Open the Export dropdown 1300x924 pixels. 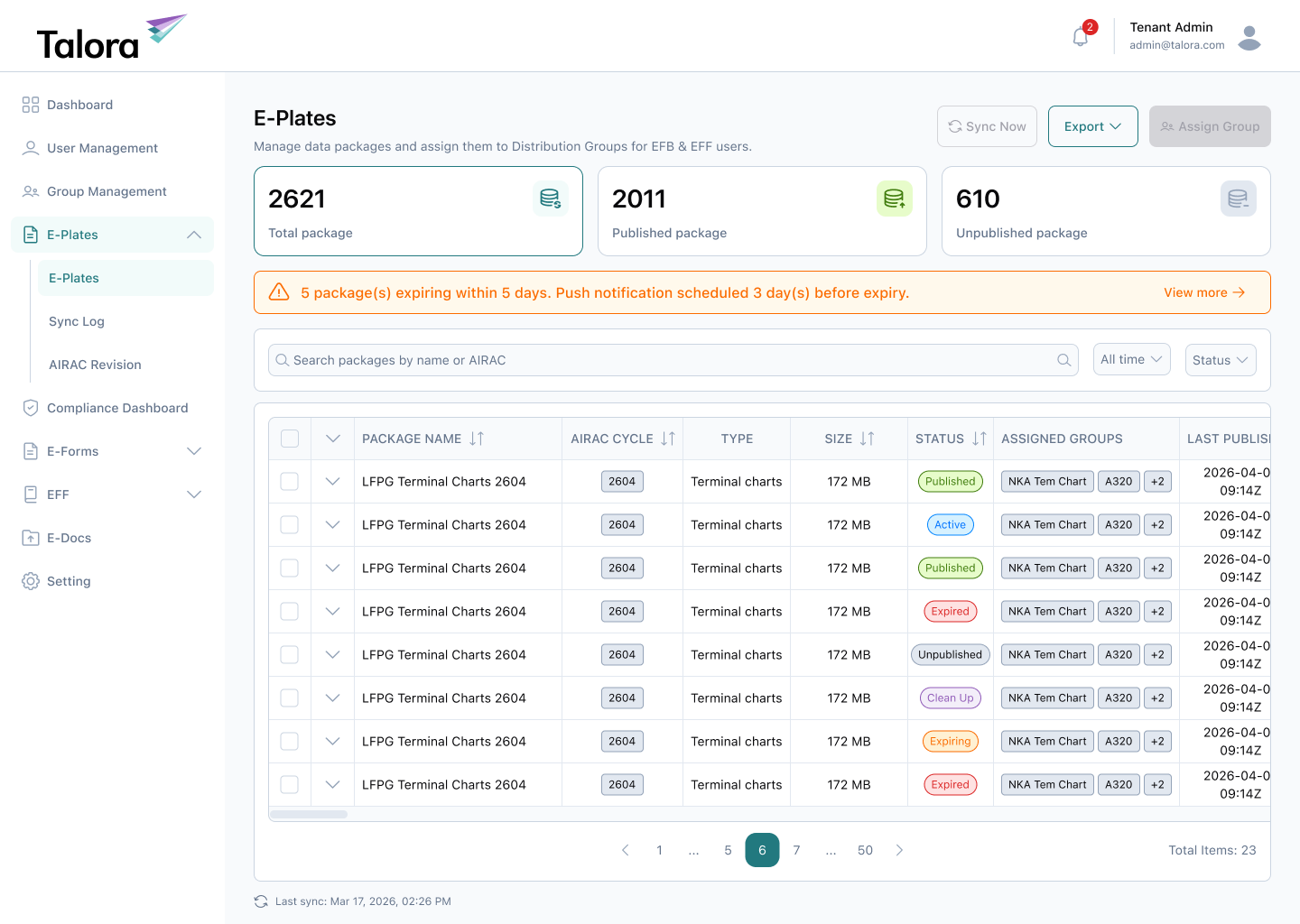[1092, 126]
